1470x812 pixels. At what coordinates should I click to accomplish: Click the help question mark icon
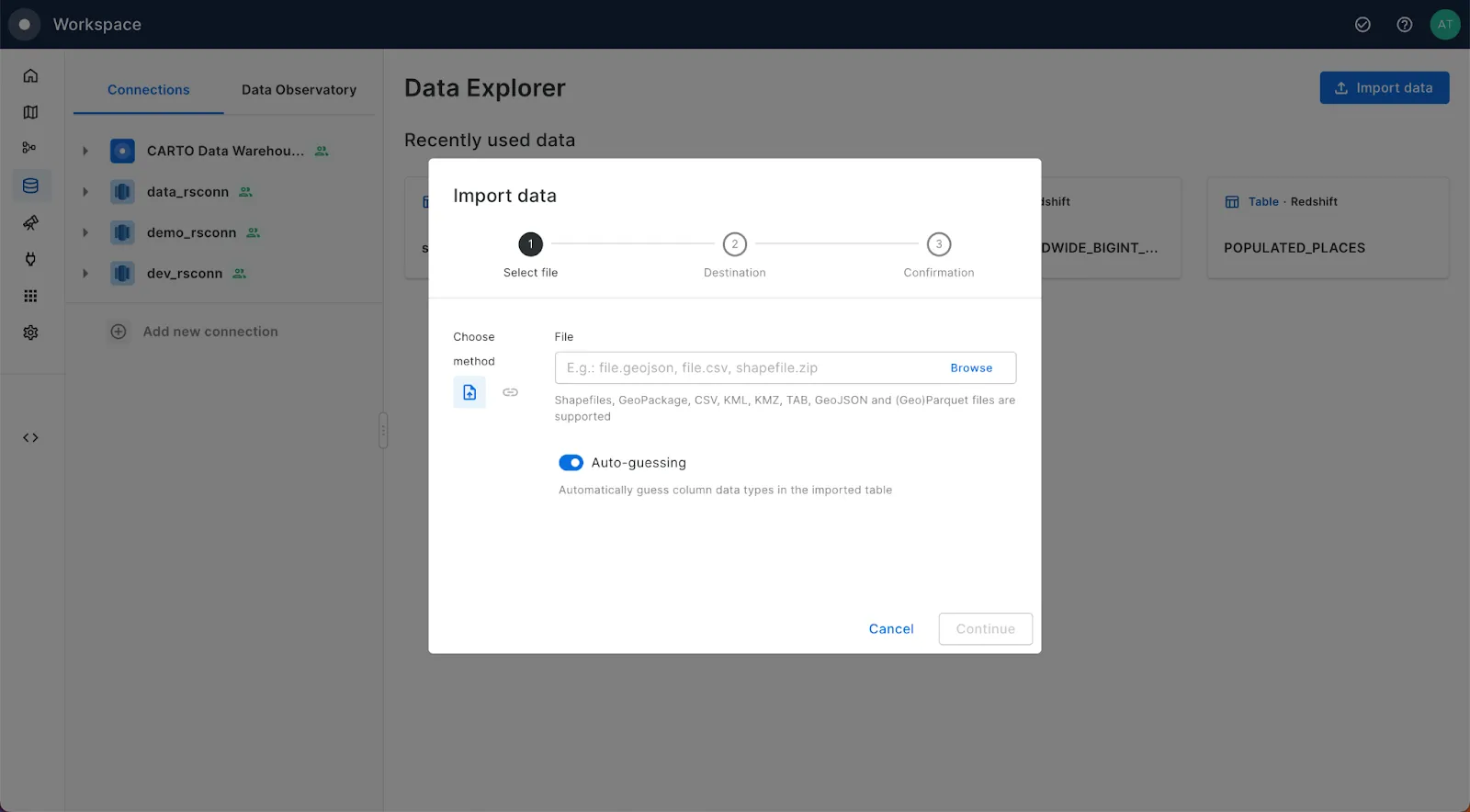[x=1404, y=25]
